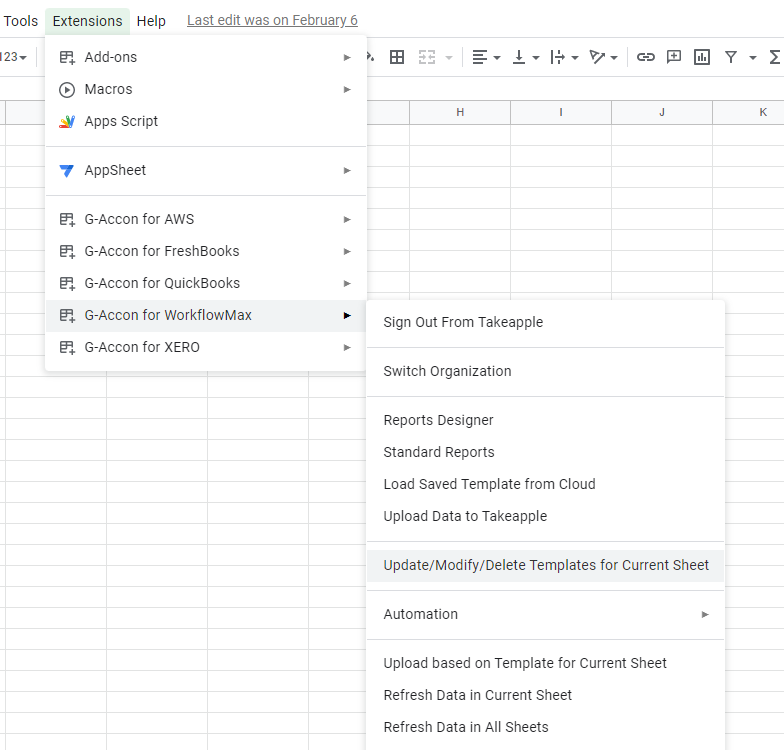This screenshot has height=750, width=784.
Task: Select Update/Modify/Delete Templates for Current Sheet
Action: [546, 566]
